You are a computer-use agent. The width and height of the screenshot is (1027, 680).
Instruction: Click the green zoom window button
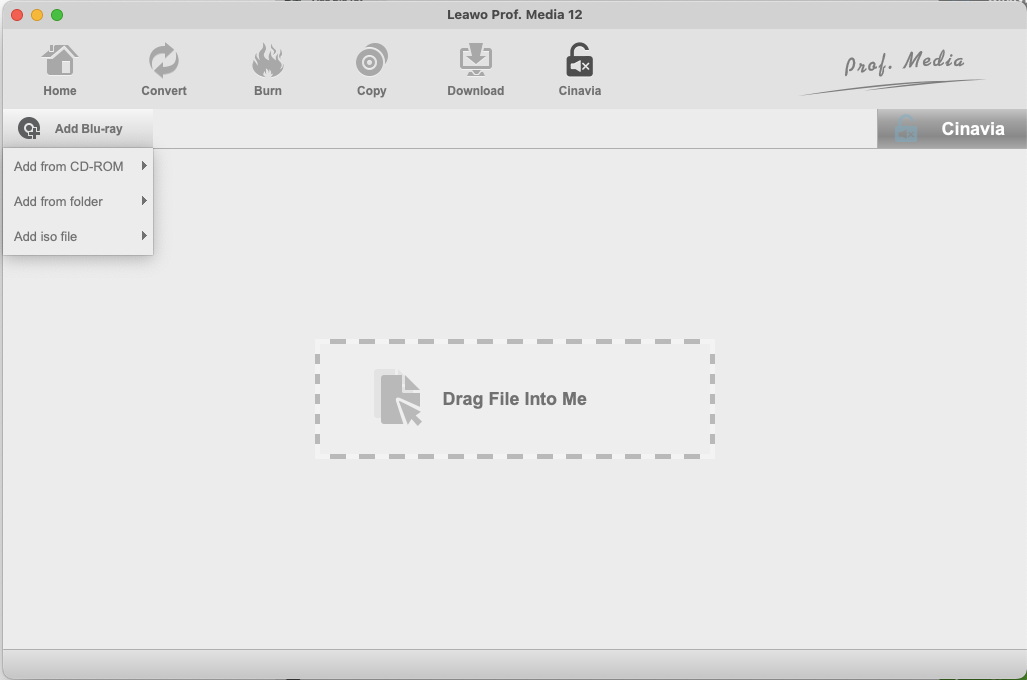point(57,15)
